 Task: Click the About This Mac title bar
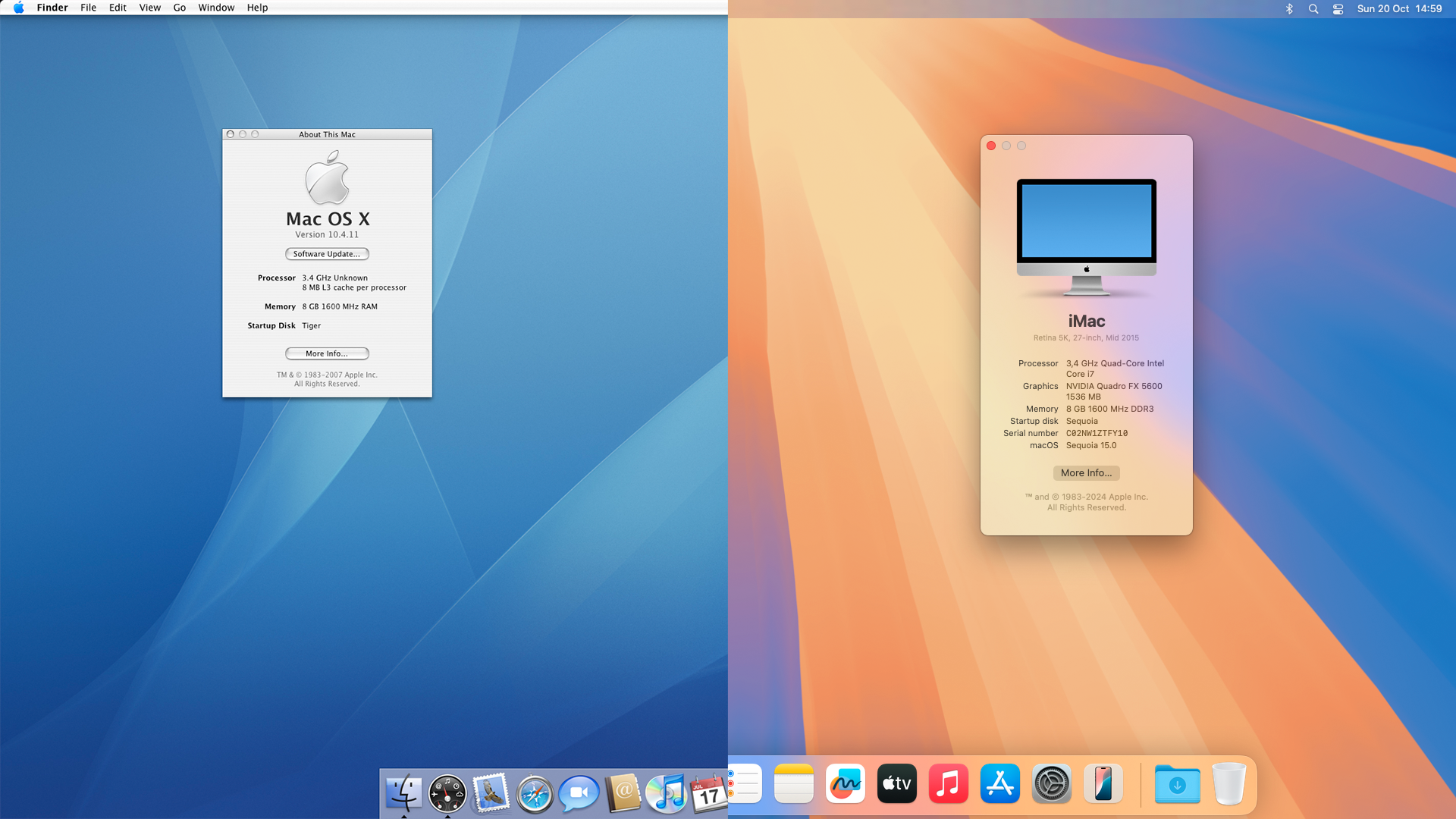tap(327, 134)
